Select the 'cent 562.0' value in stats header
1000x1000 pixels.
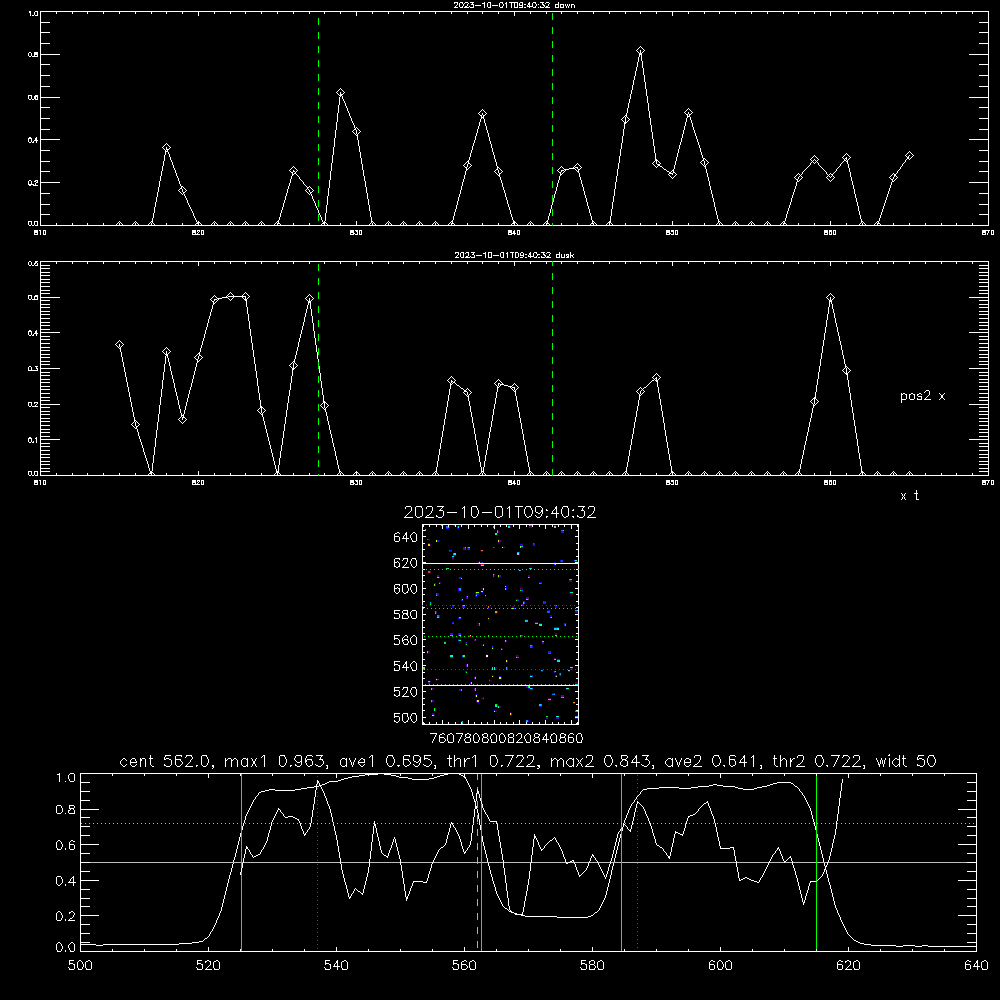166,761
